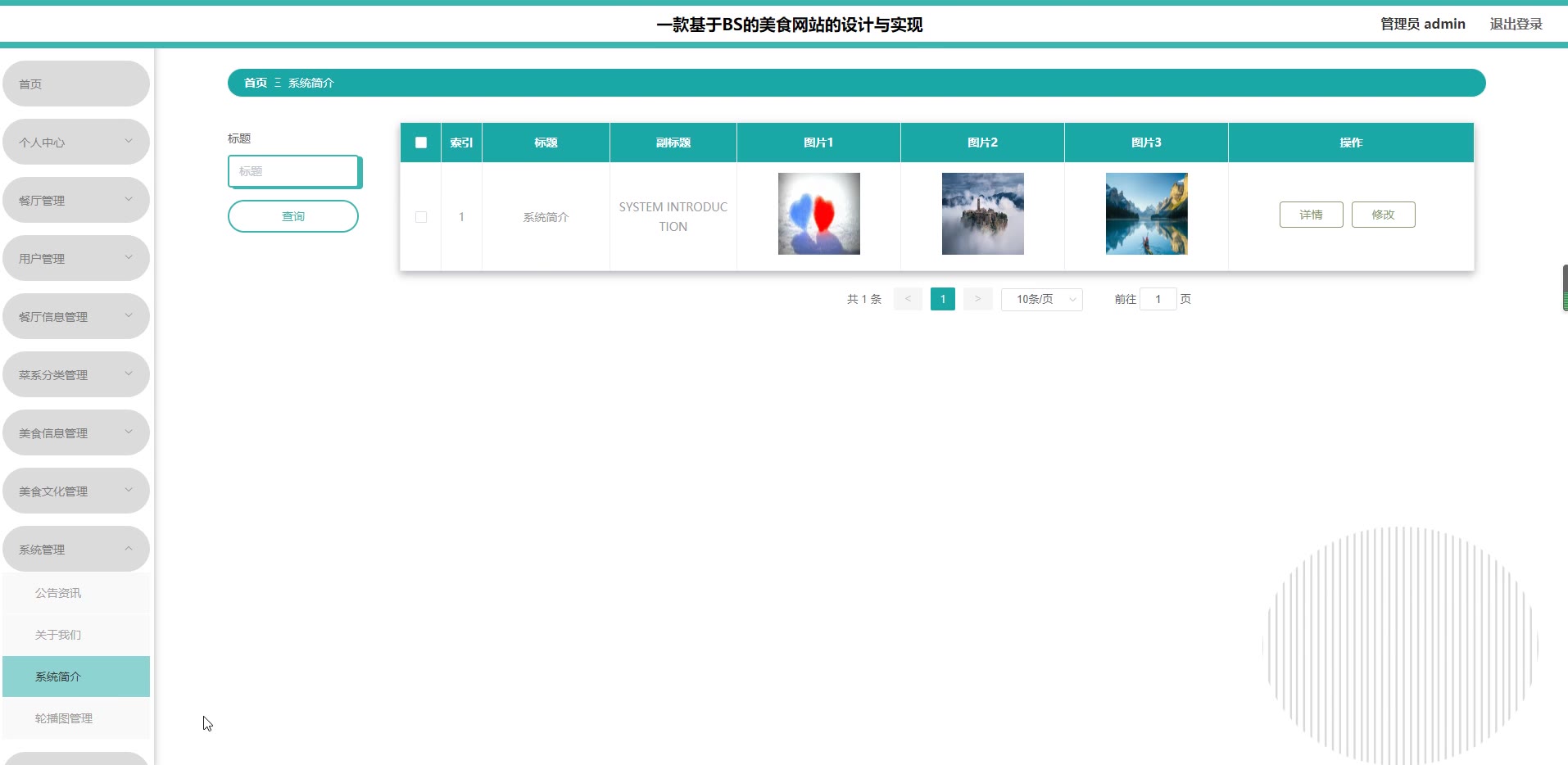Image resolution: width=1568 pixels, height=765 pixels.
Task: Open the 关于我们 submenu item
Action: click(75, 635)
